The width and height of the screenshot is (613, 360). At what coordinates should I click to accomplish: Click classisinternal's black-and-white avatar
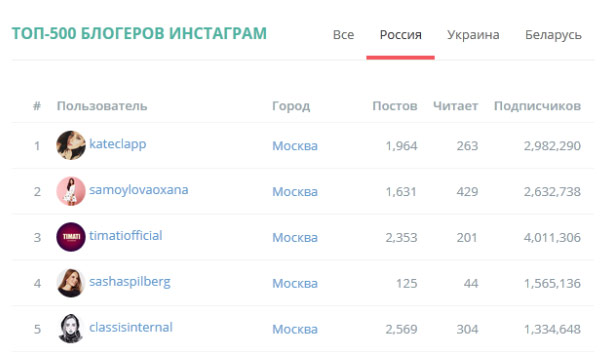point(71,329)
